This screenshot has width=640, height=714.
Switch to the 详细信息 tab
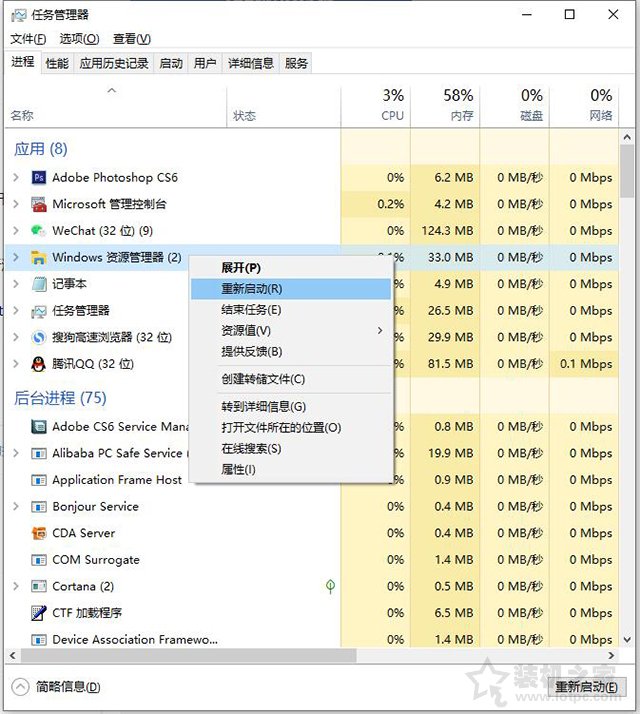pyautogui.click(x=251, y=63)
